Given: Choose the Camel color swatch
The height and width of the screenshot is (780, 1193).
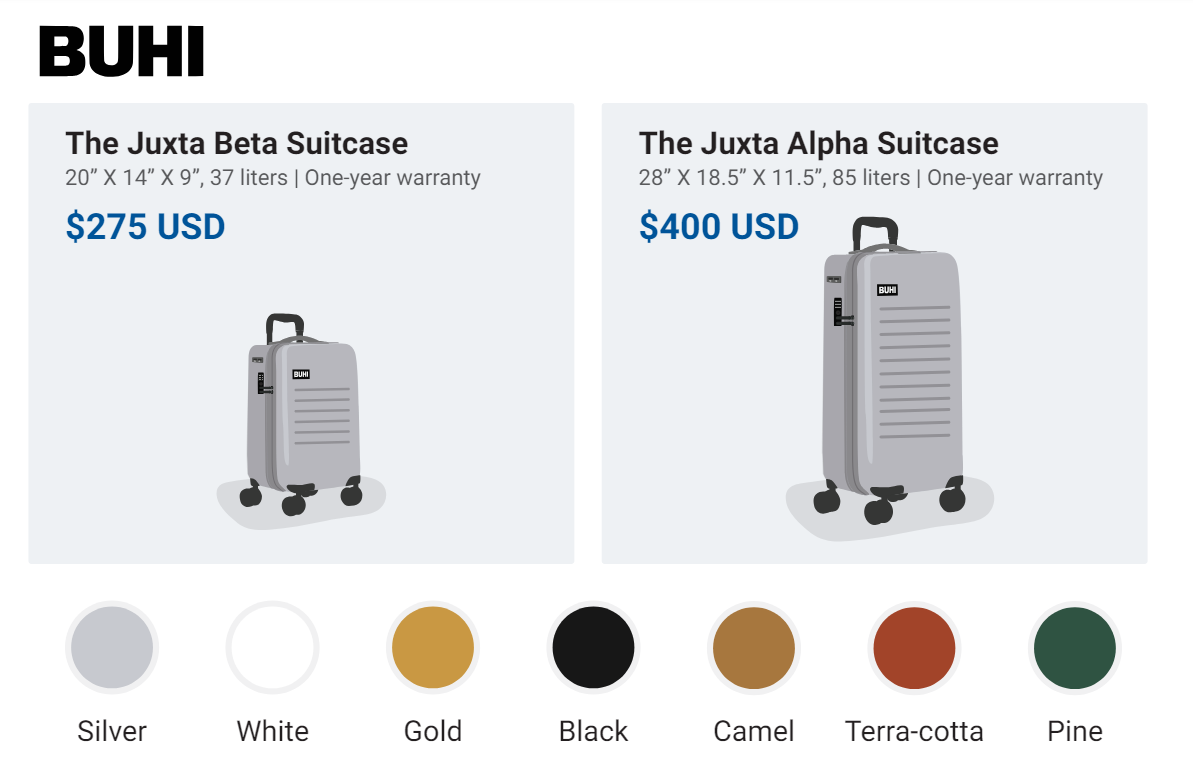Looking at the screenshot, I should (754, 648).
